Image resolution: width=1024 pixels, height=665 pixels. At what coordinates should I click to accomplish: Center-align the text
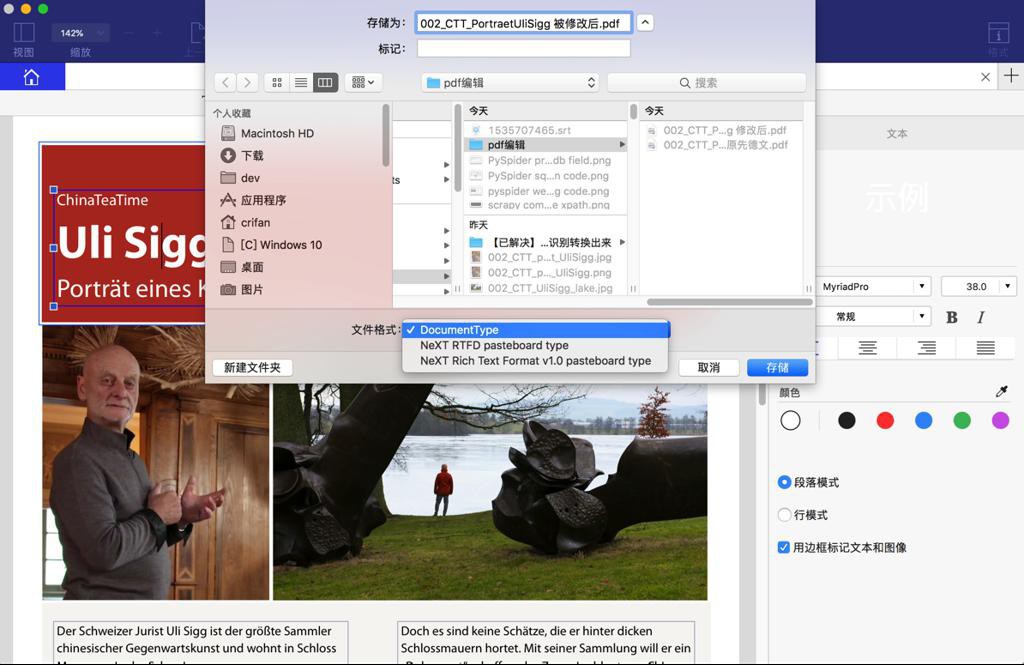[x=867, y=348]
